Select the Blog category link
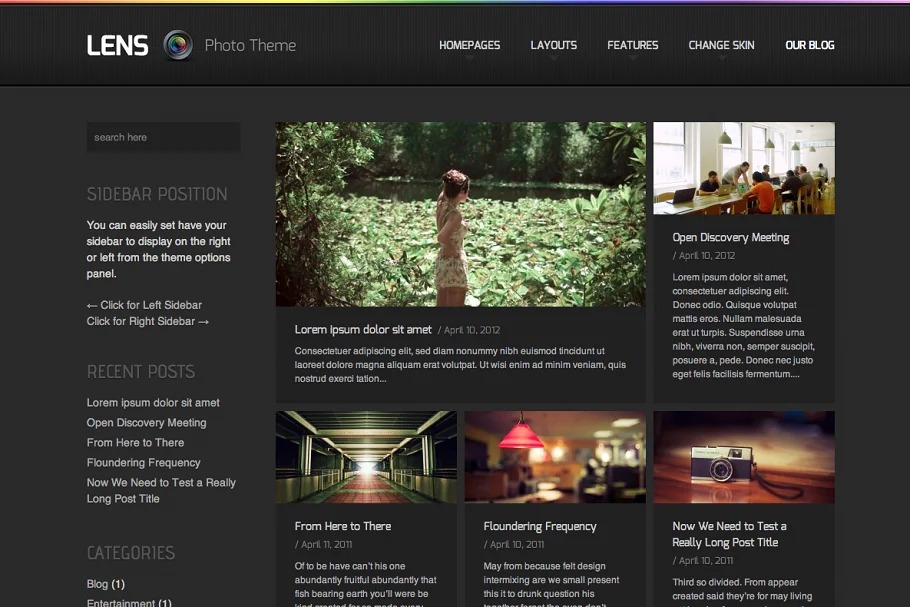Screen dimensions: 910x607 tap(97, 584)
